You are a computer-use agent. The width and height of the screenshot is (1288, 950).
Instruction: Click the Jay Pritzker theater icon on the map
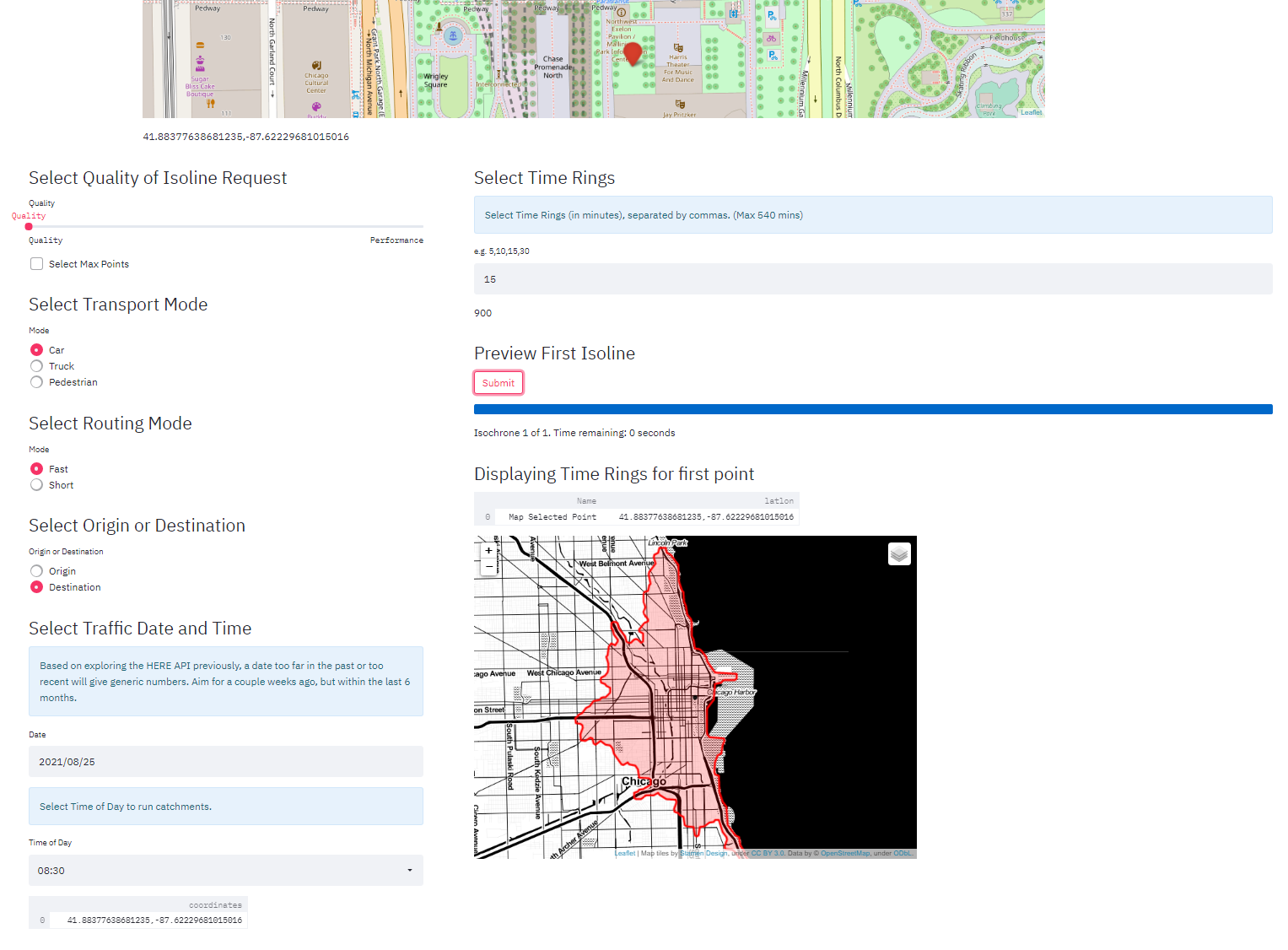(680, 105)
